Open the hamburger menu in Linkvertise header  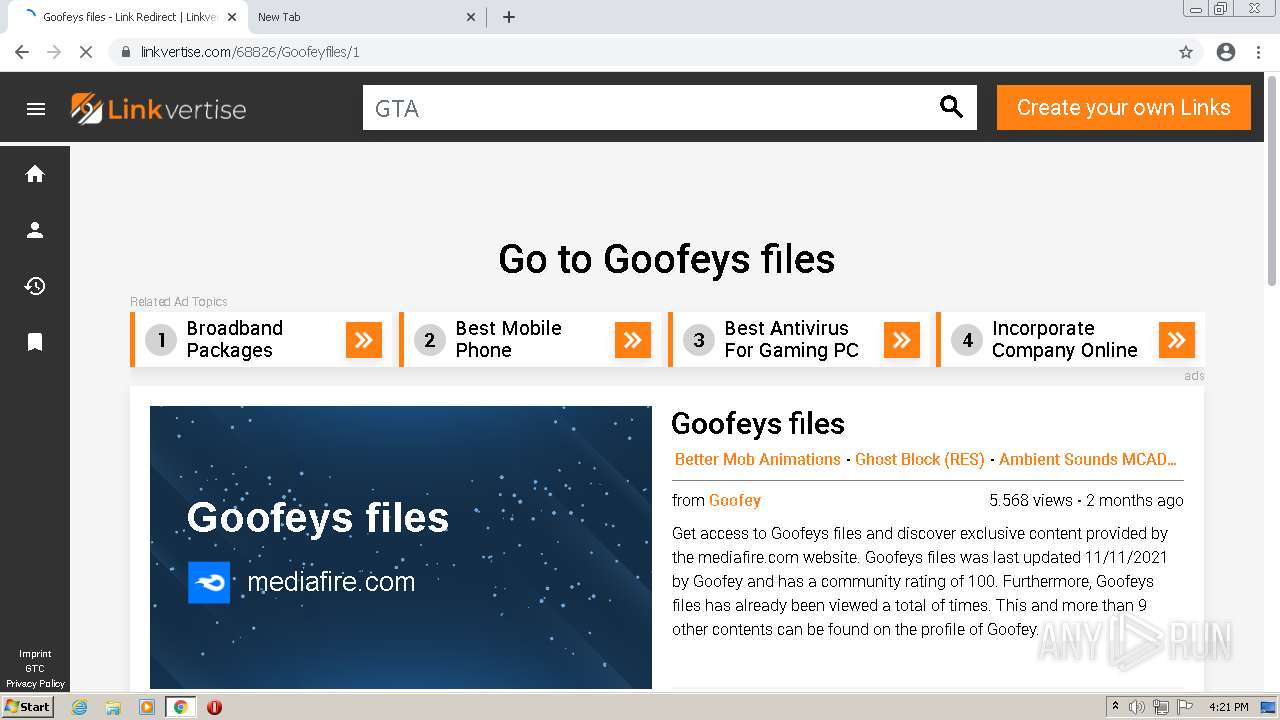[x=36, y=109]
